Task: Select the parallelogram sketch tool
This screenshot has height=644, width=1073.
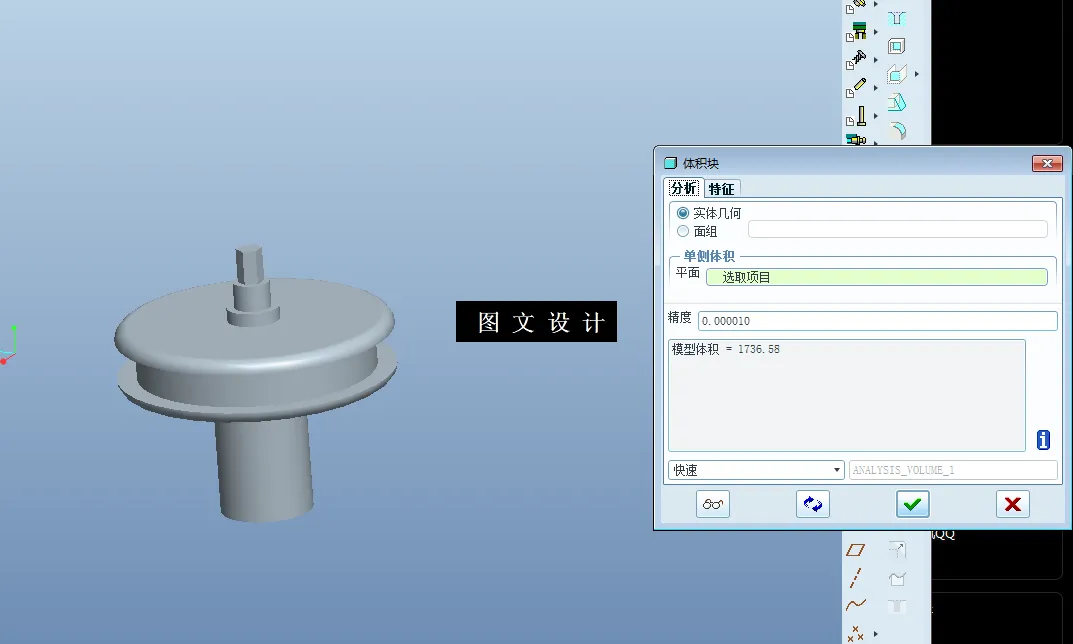Action: point(855,548)
